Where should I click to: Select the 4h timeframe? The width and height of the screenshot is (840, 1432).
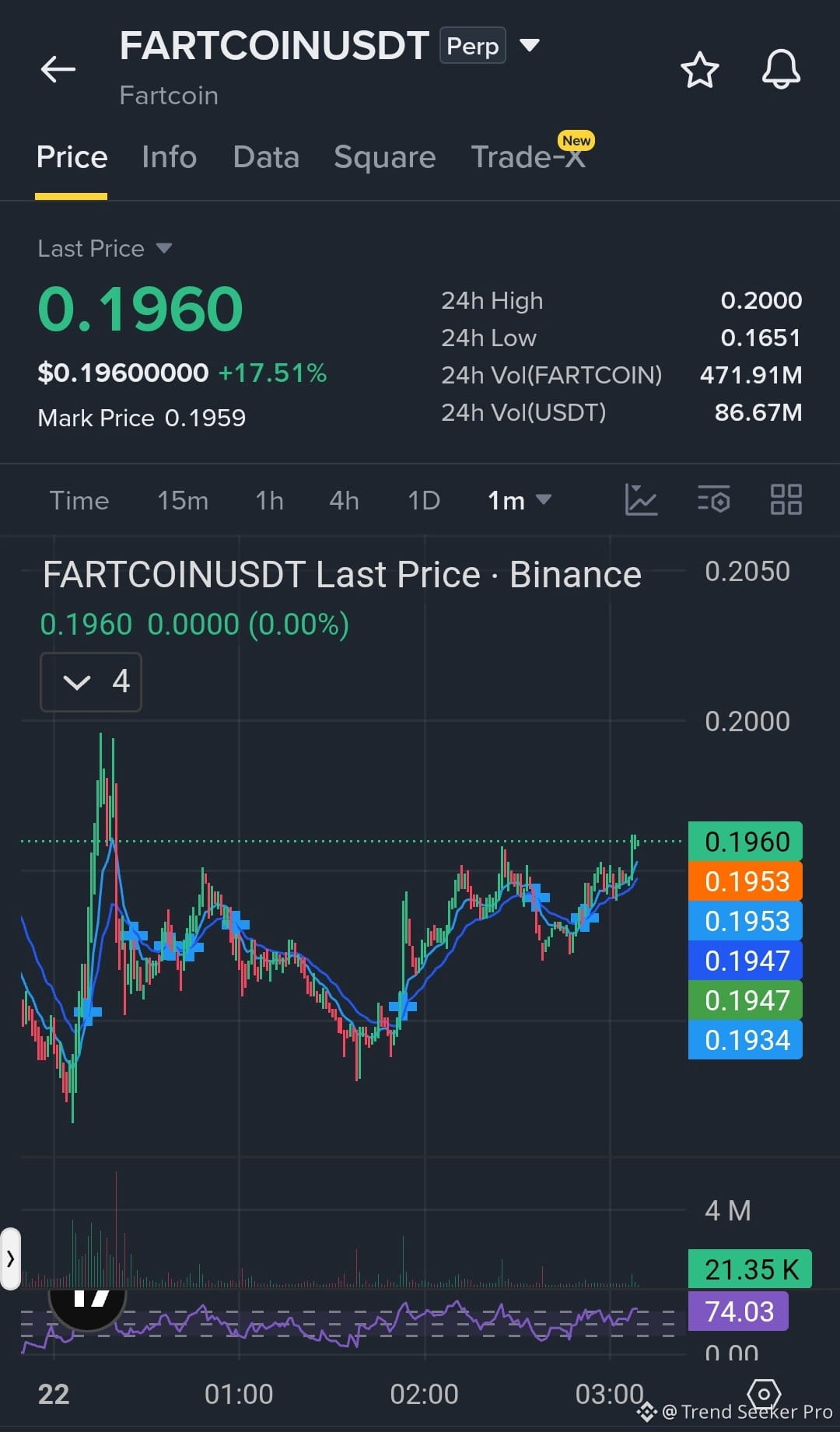[x=344, y=500]
